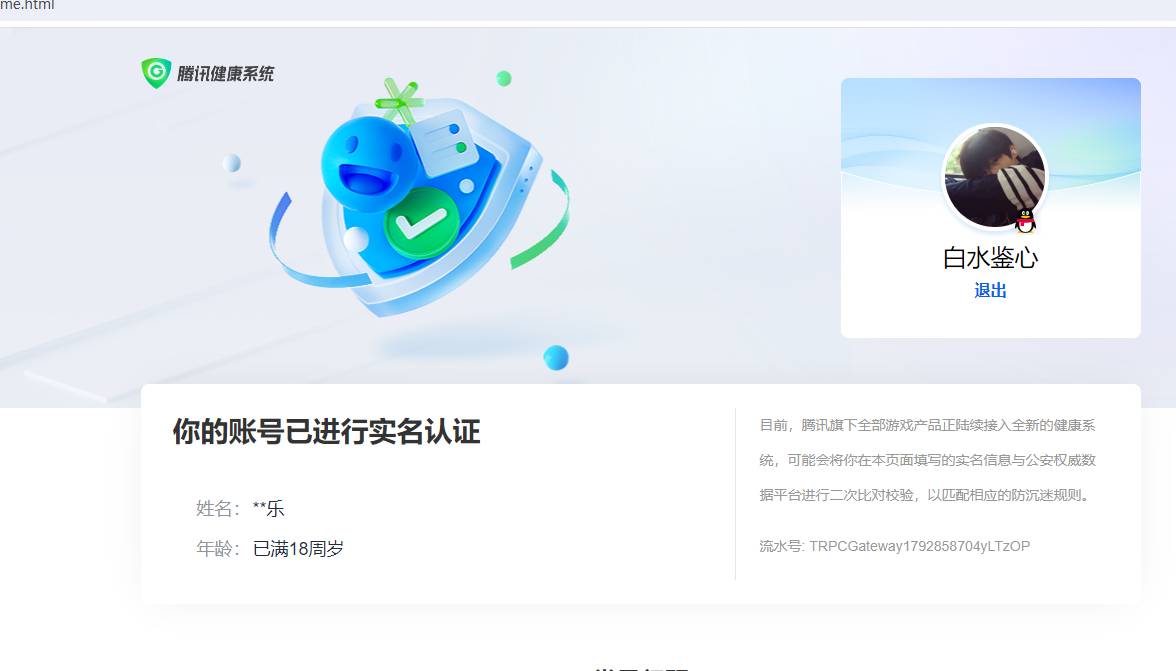The height and width of the screenshot is (671, 1176).
Task: Click the me.html address bar text
Action: tap(27, 5)
